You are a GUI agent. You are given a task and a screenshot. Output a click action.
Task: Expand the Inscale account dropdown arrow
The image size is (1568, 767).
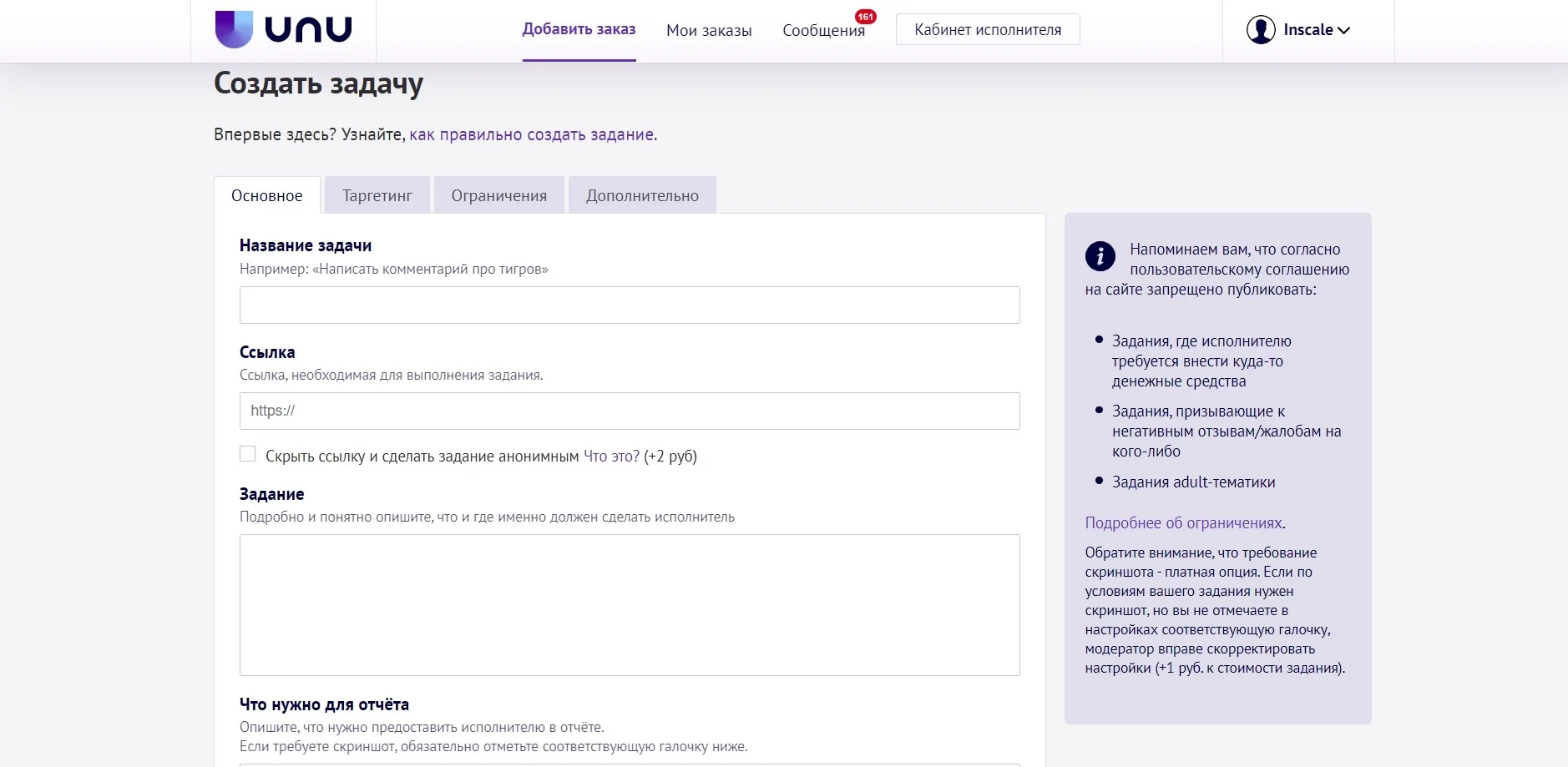point(1343,31)
